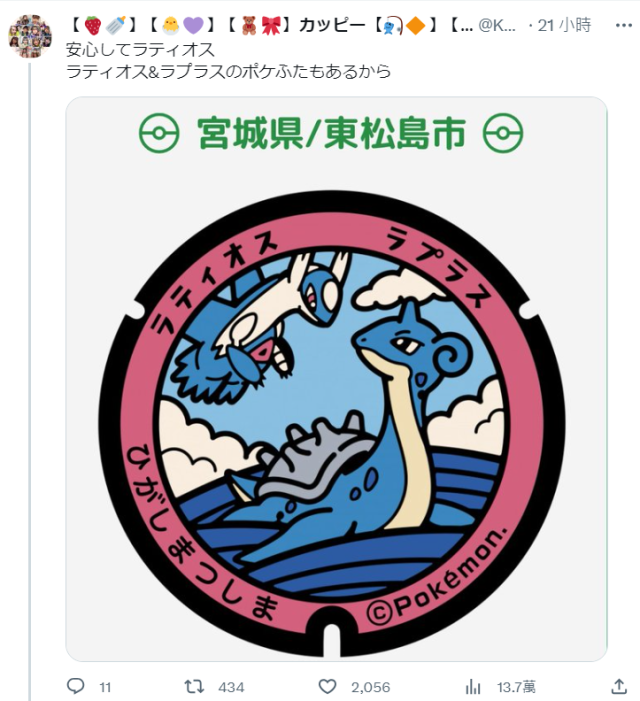The width and height of the screenshot is (640, 701).
Task: Open the Pokémon manhole cover image
Action: click(x=336, y=379)
